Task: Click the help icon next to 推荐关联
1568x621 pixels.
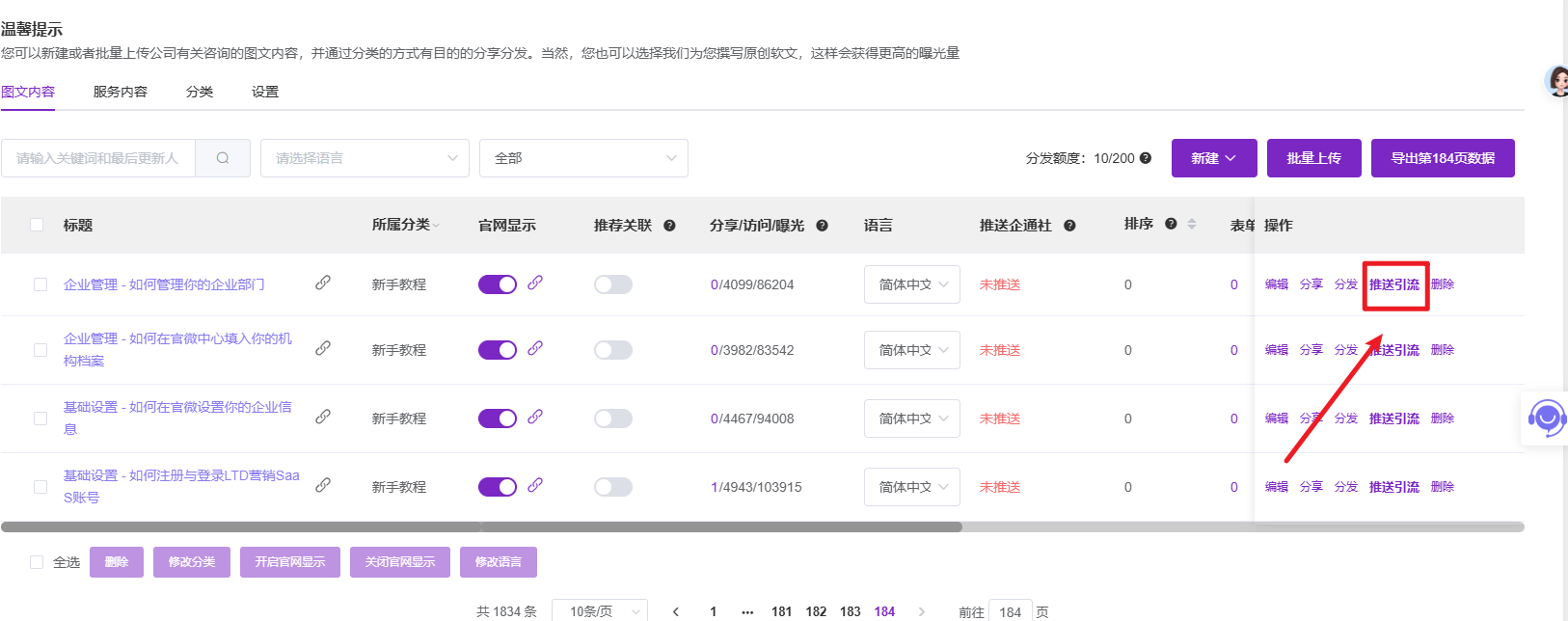Action: pos(669,226)
